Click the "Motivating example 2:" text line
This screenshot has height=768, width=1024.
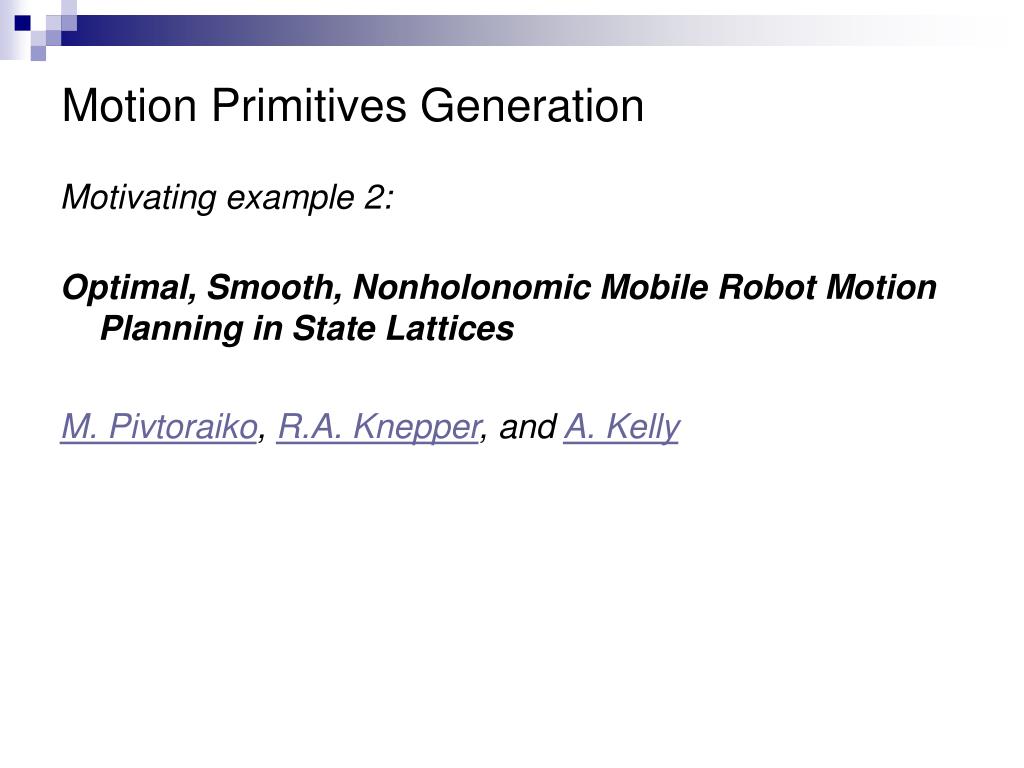[228, 198]
